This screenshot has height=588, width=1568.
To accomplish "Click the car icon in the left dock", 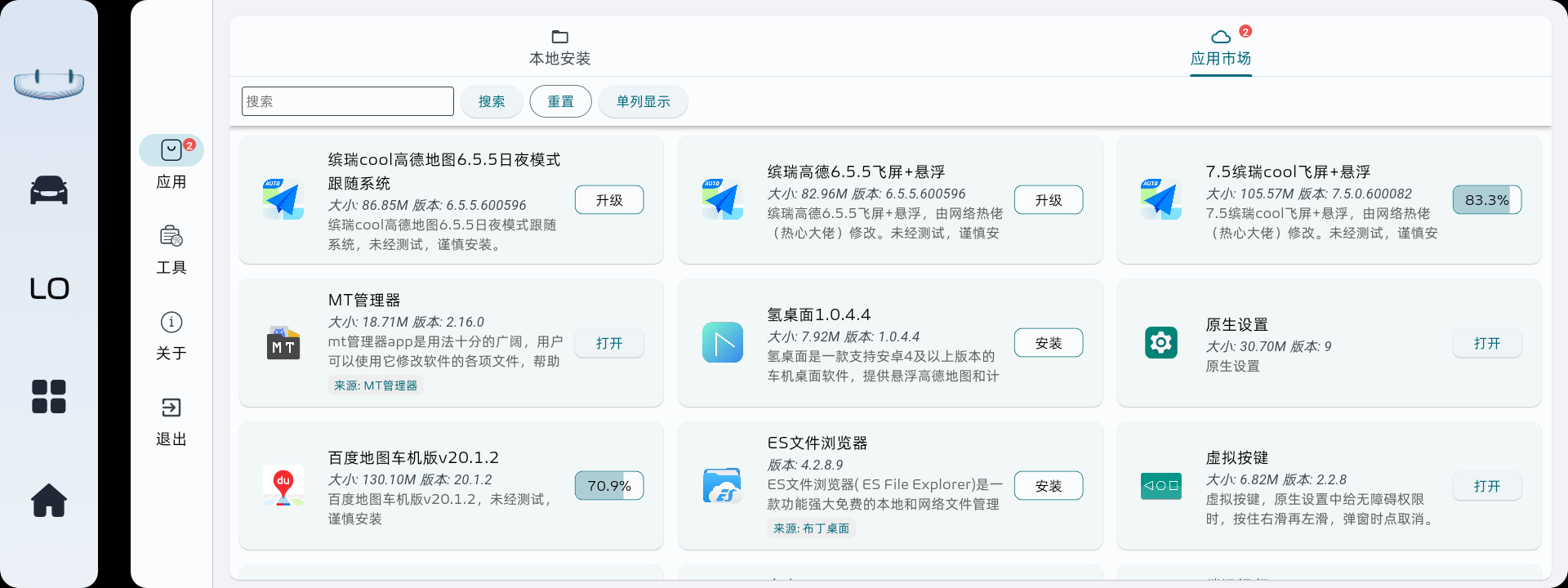I will point(49,190).
